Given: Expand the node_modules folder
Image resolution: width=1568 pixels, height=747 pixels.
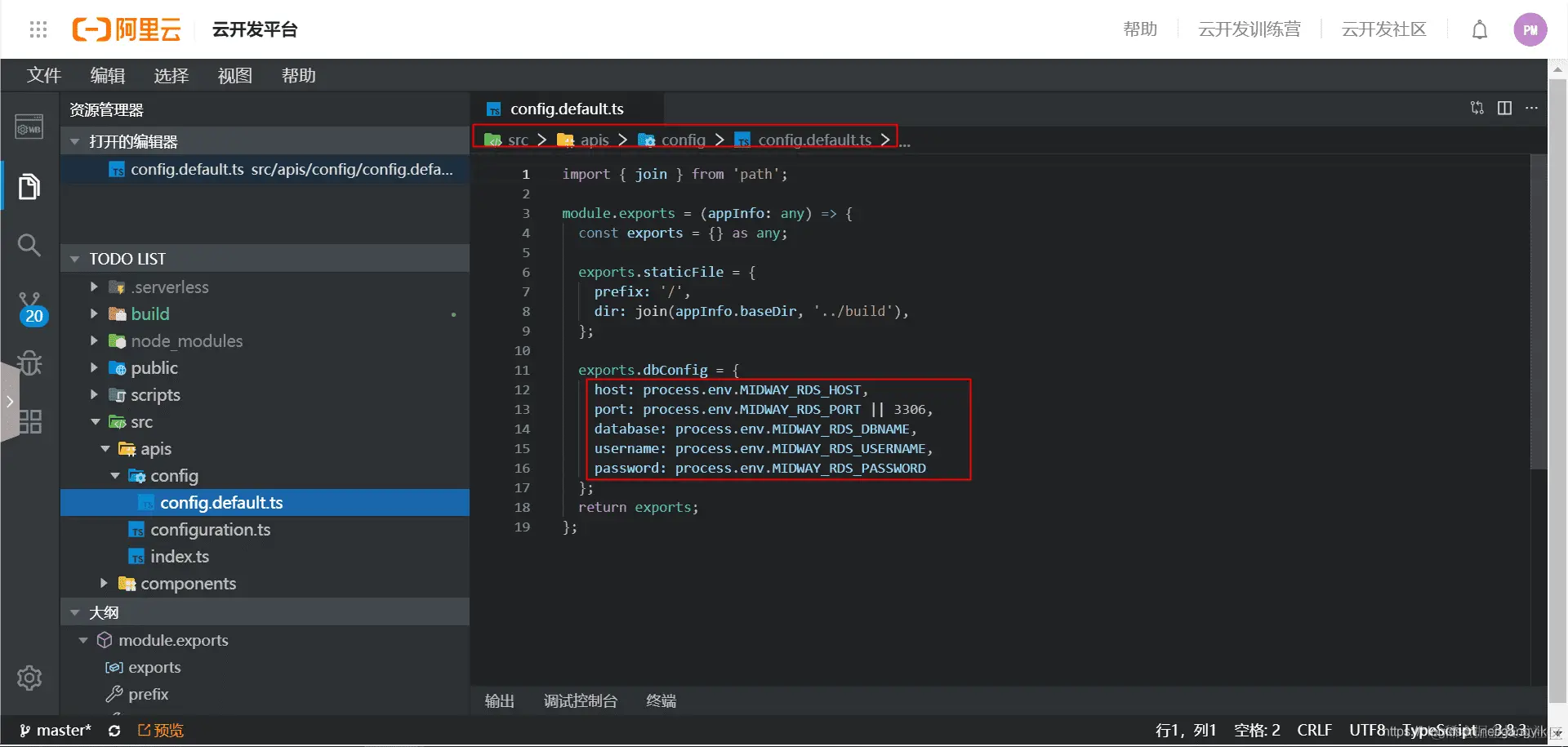Looking at the screenshot, I should click(x=94, y=341).
